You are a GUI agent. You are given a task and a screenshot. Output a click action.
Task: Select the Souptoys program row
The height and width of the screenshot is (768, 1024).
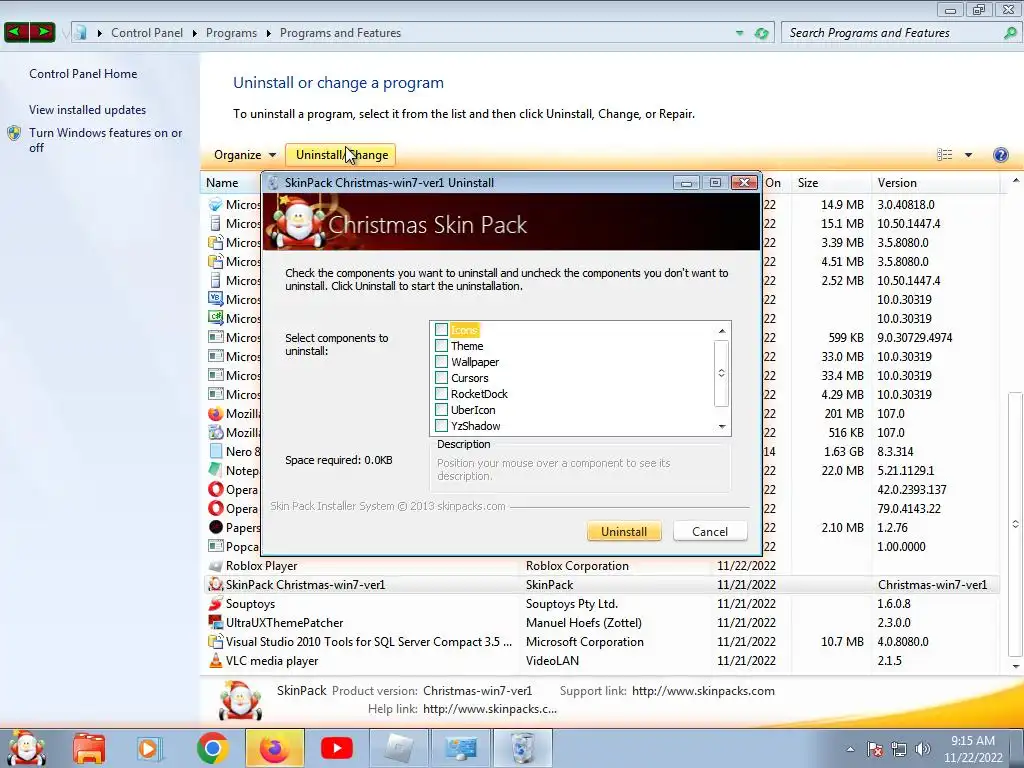pos(601,603)
